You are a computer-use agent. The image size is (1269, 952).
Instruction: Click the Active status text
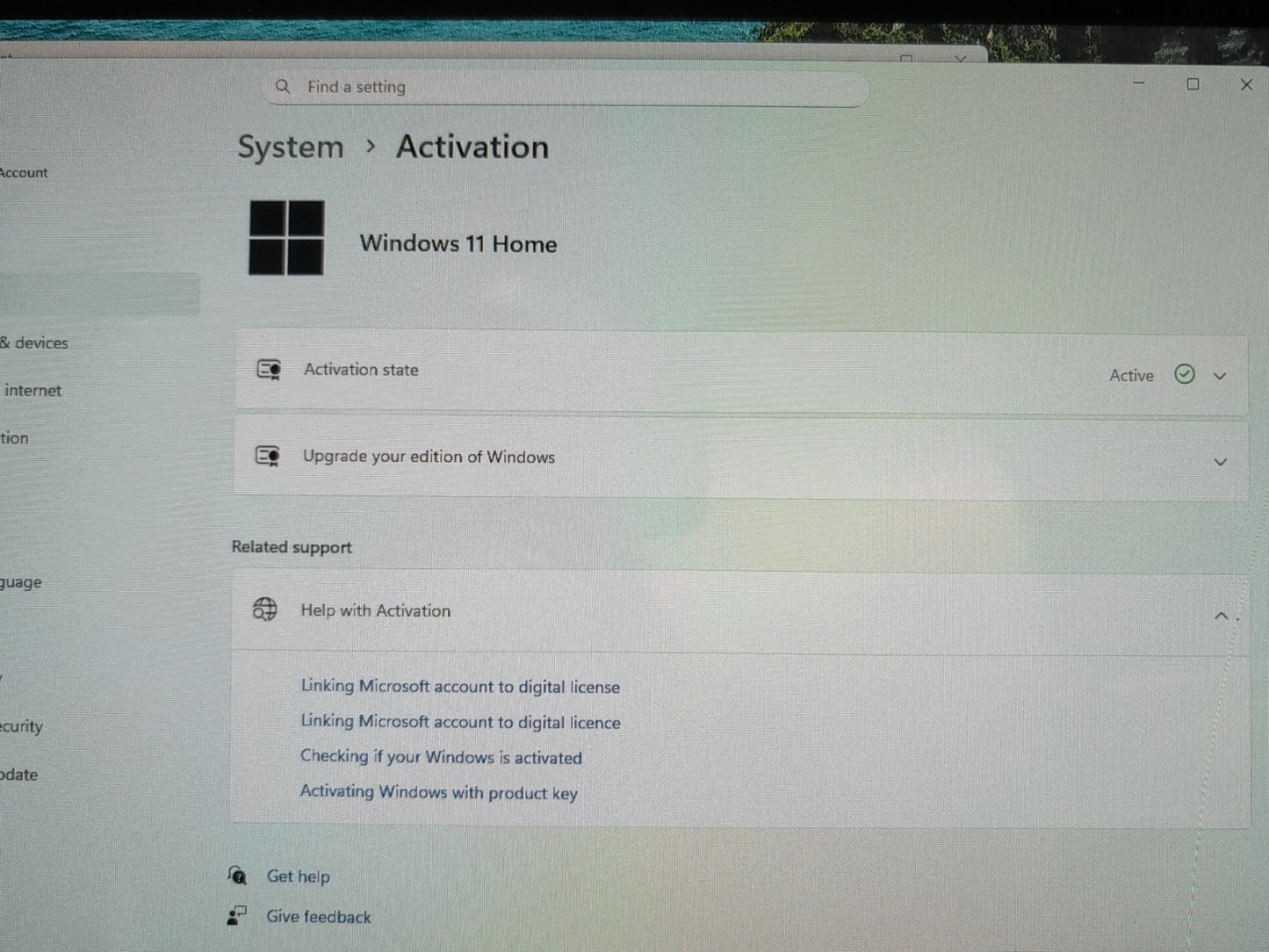[1131, 375]
